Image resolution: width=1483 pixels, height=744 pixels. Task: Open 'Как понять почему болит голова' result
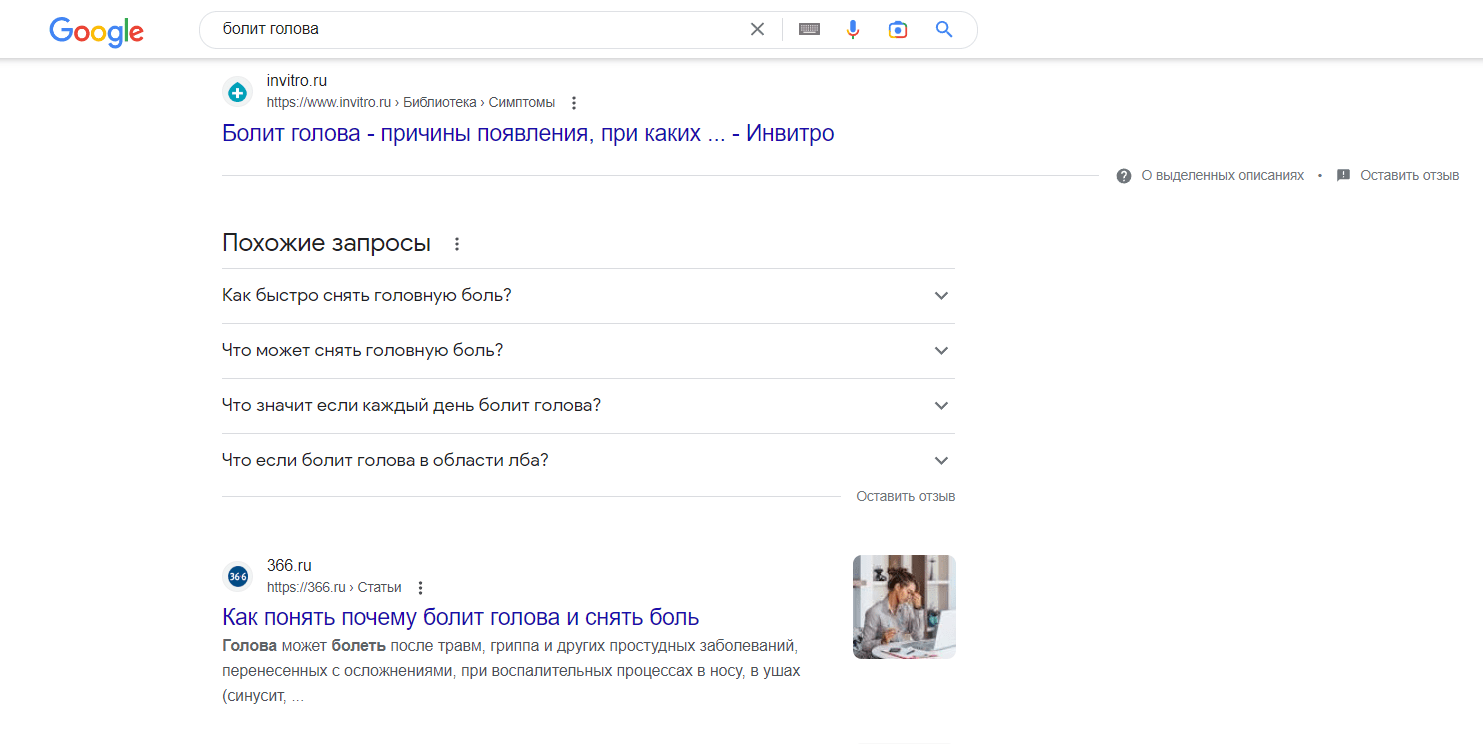[x=460, y=616]
